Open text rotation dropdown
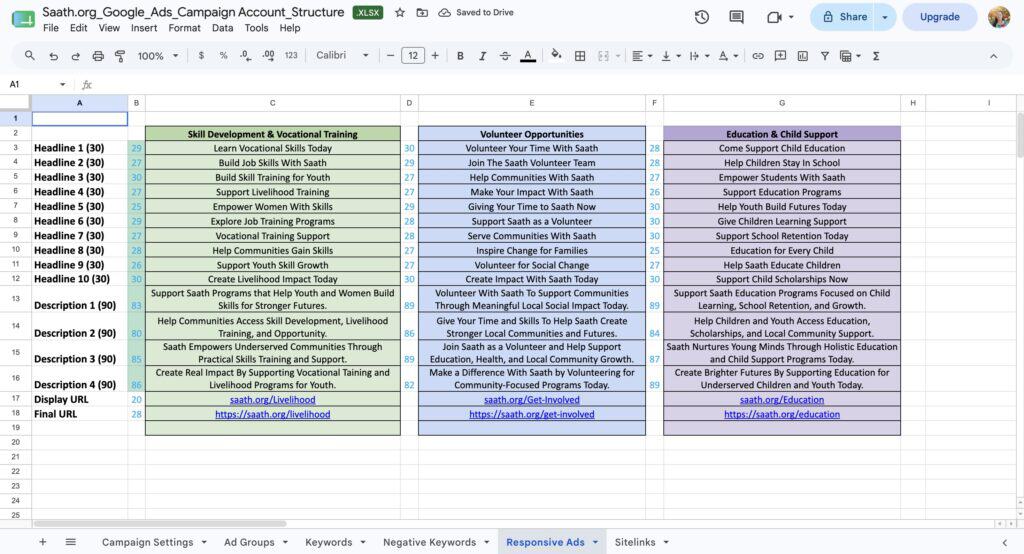 point(728,56)
